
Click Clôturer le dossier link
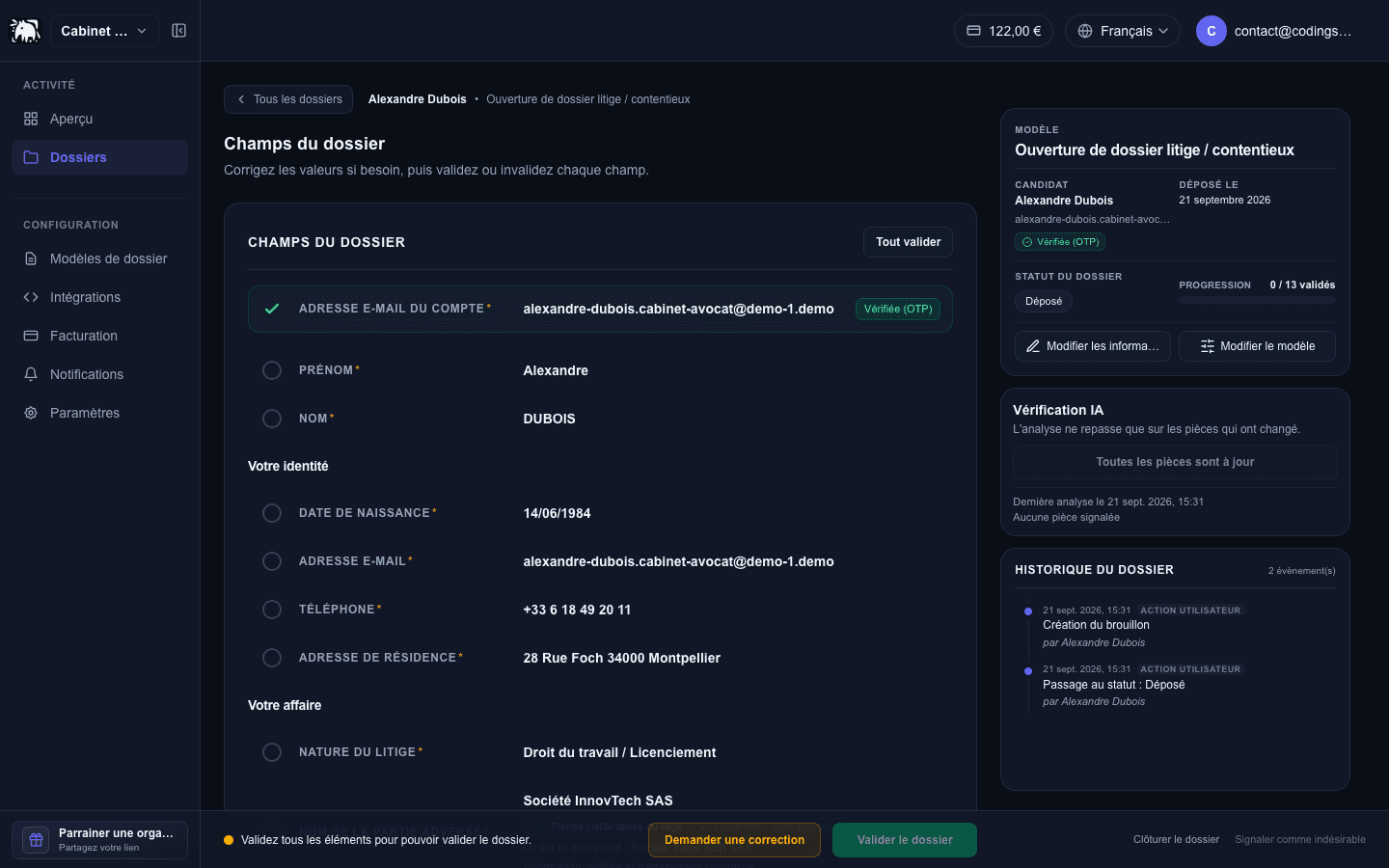tap(1176, 840)
